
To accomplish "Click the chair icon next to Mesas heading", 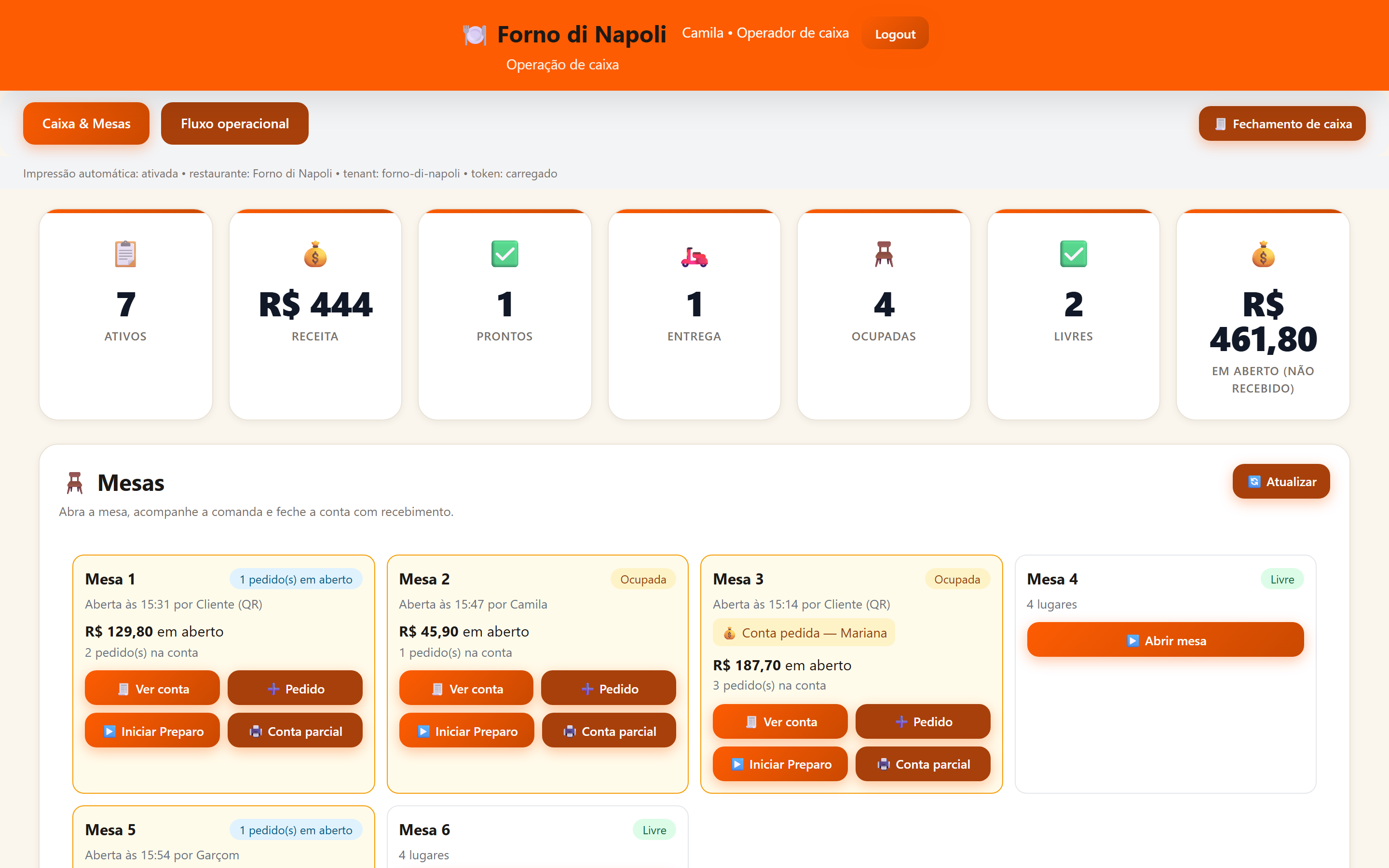I will pyautogui.click(x=75, y=483).
